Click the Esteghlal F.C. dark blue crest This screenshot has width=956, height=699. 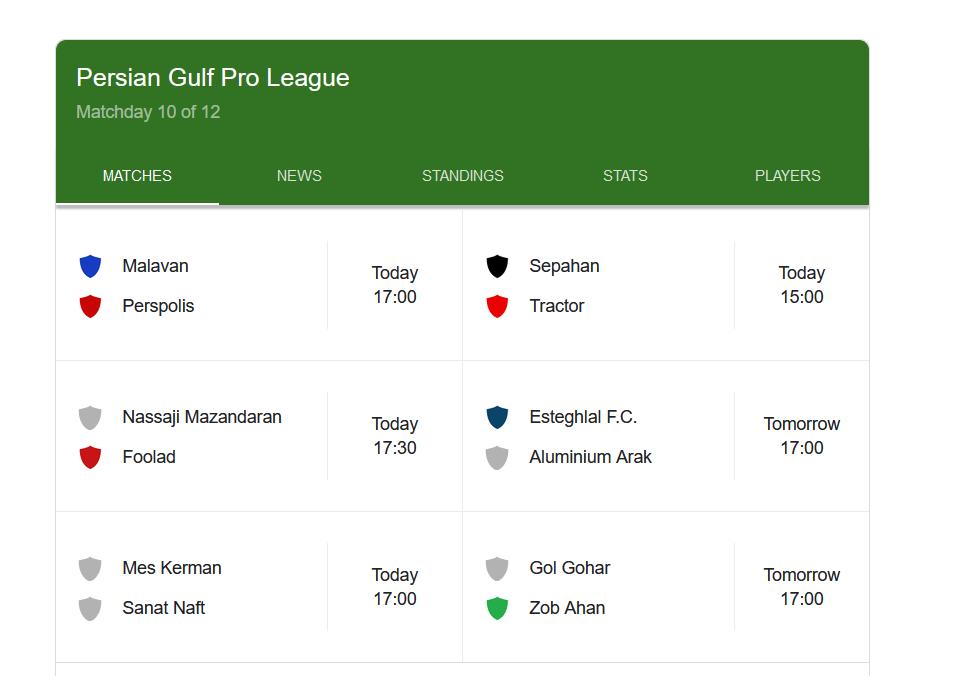(x=497, y=417)
